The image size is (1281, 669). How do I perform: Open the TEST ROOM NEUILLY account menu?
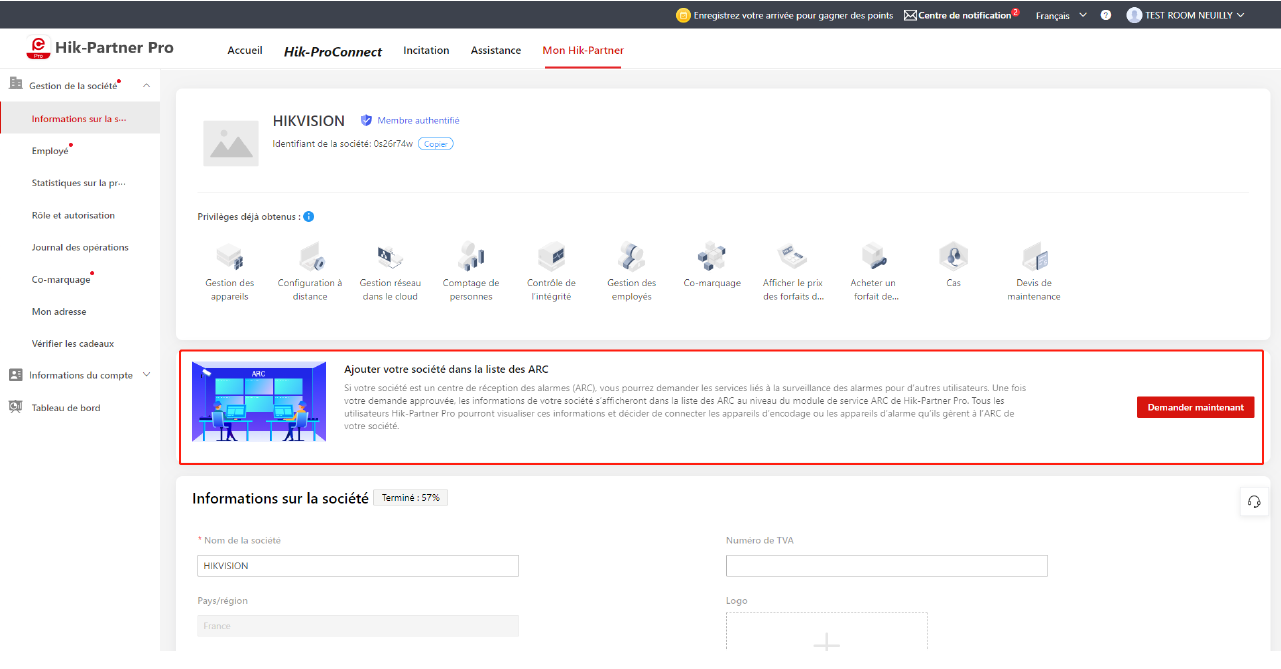[1186, 15]
